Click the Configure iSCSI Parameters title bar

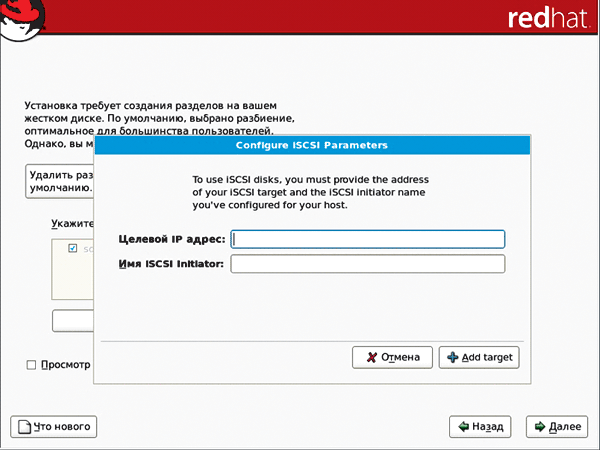click(x=312, y=145)
